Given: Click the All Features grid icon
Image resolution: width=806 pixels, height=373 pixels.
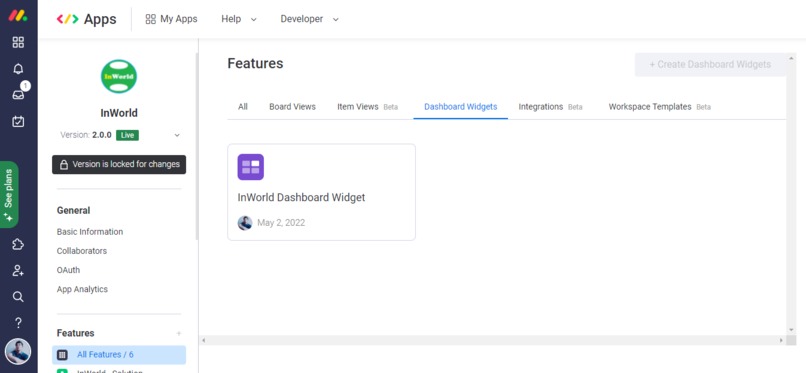Looking at the screenshot, I should [62, 355].
